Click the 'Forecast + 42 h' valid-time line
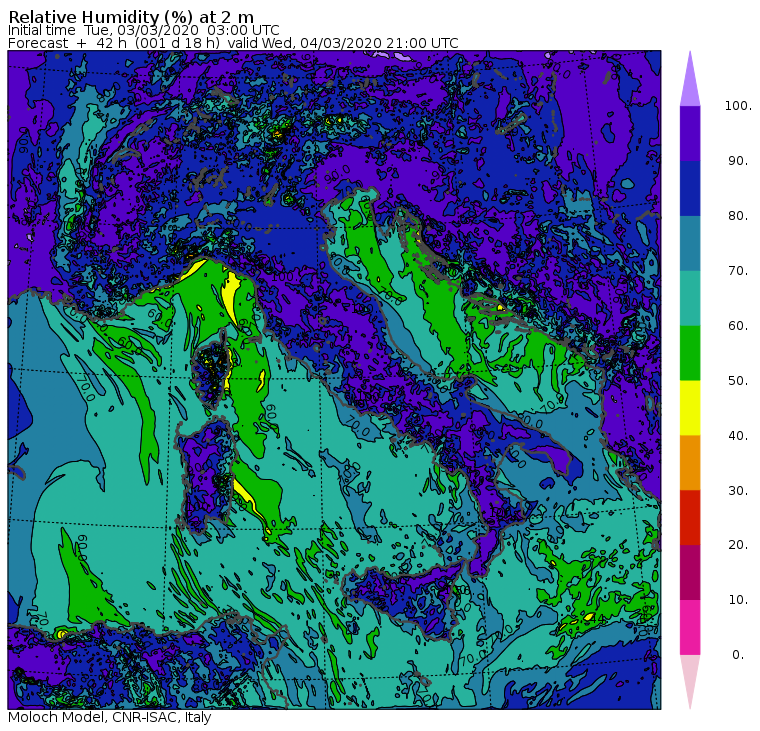This screenshot has width=760, height=731. coord(233,43)
